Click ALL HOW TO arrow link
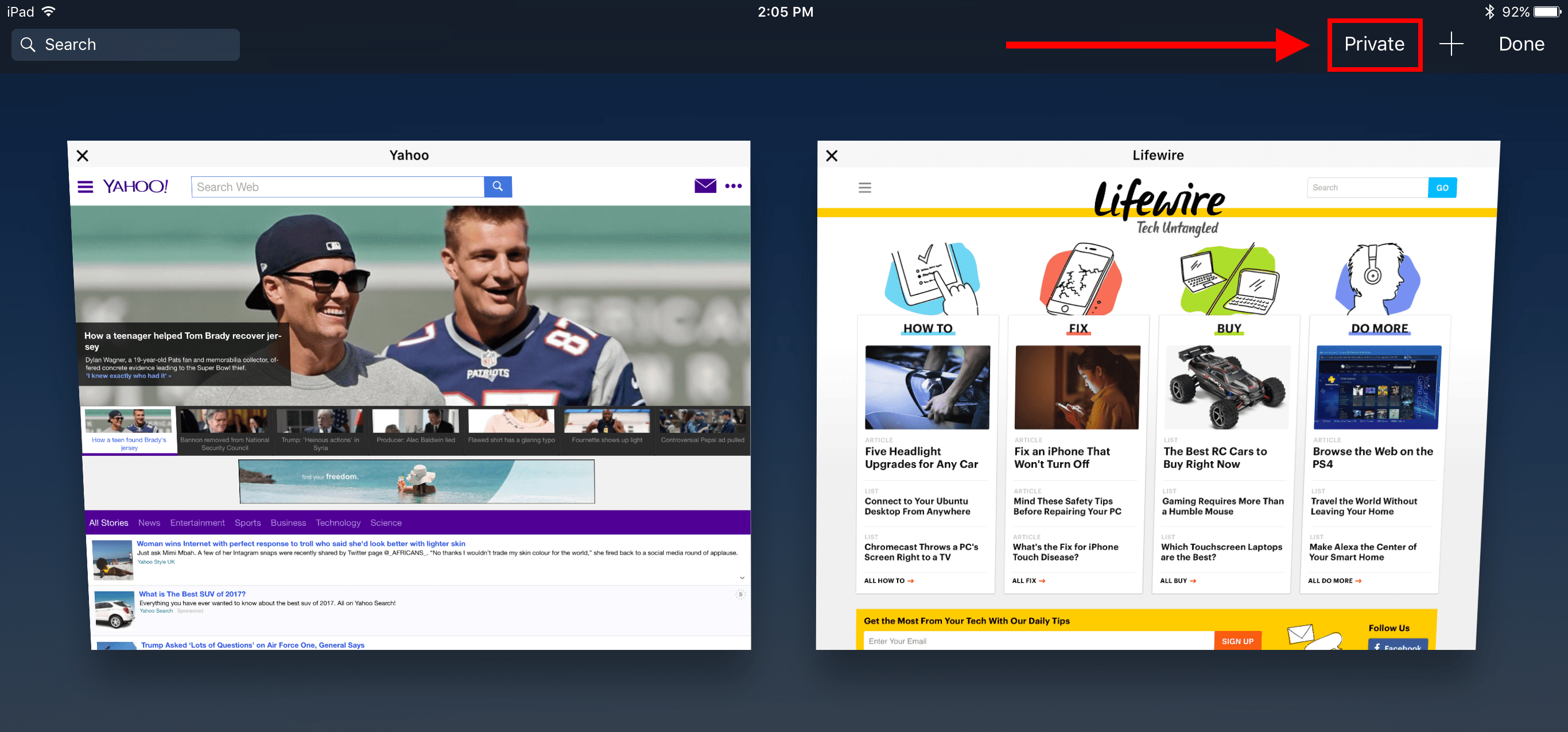This screenshot has height=732, width=1568. [888, 580]
